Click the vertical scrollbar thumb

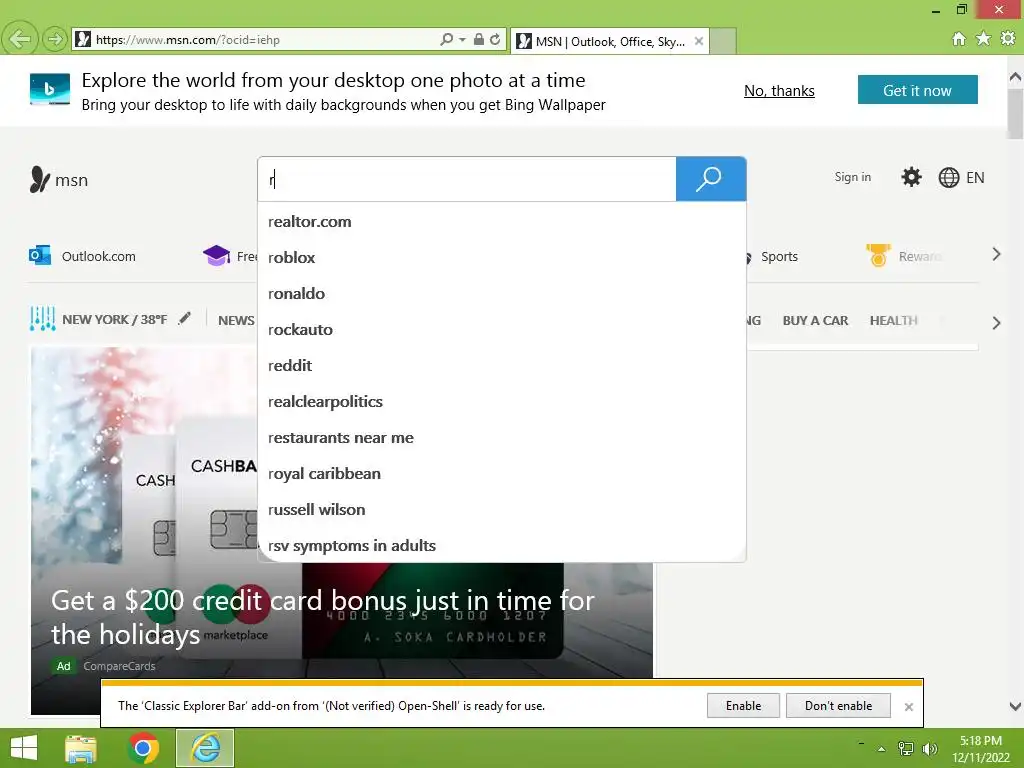[x=1015, y=114]
